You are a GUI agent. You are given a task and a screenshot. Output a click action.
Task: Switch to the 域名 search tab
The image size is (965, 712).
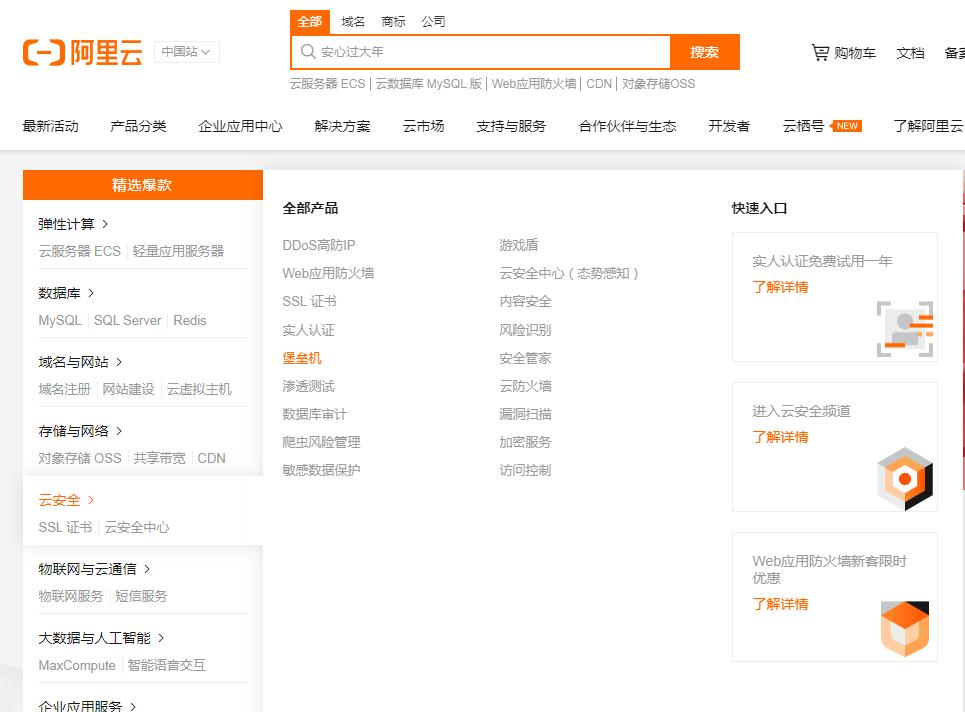click(350, 21)
